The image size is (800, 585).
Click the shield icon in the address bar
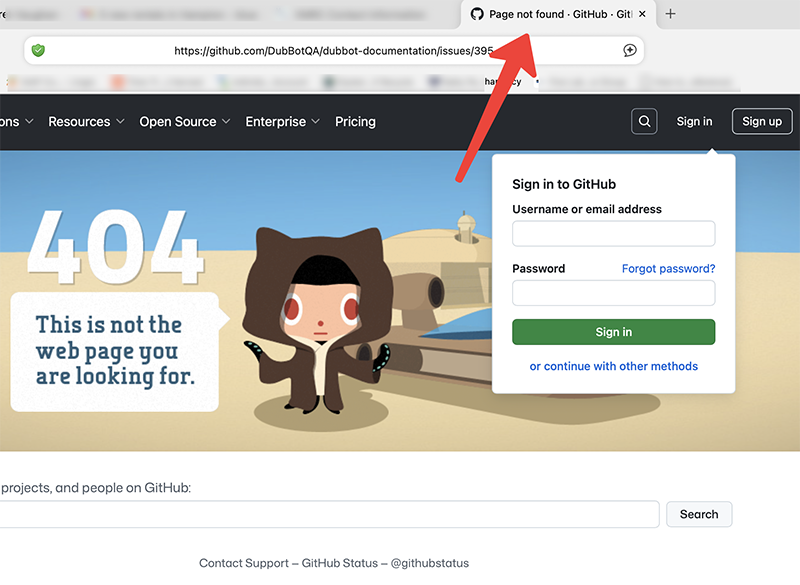[x=40, y=50]
